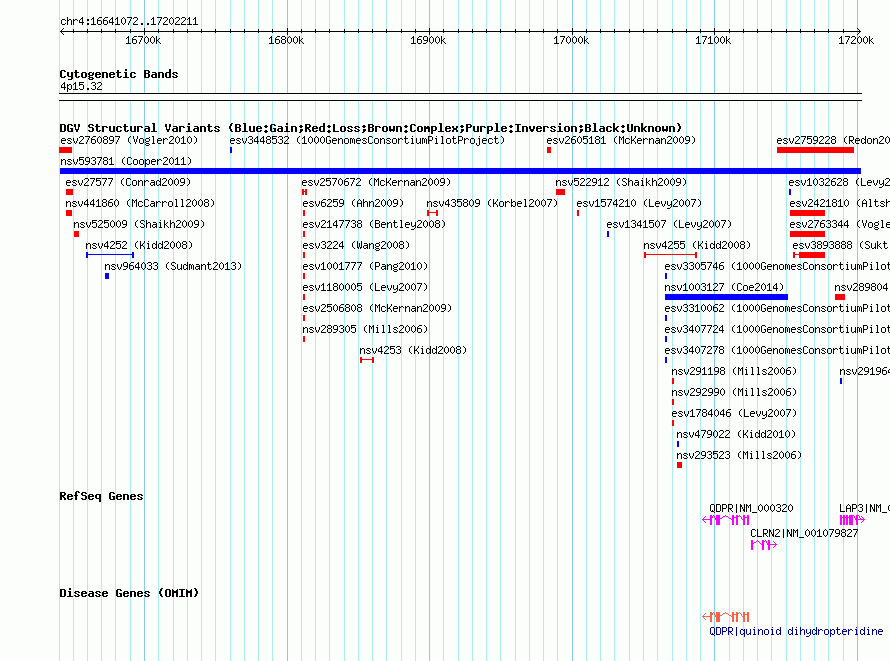
Task: Click the esv6259 (Ahn2009) label
Action: tap(353, 203)
